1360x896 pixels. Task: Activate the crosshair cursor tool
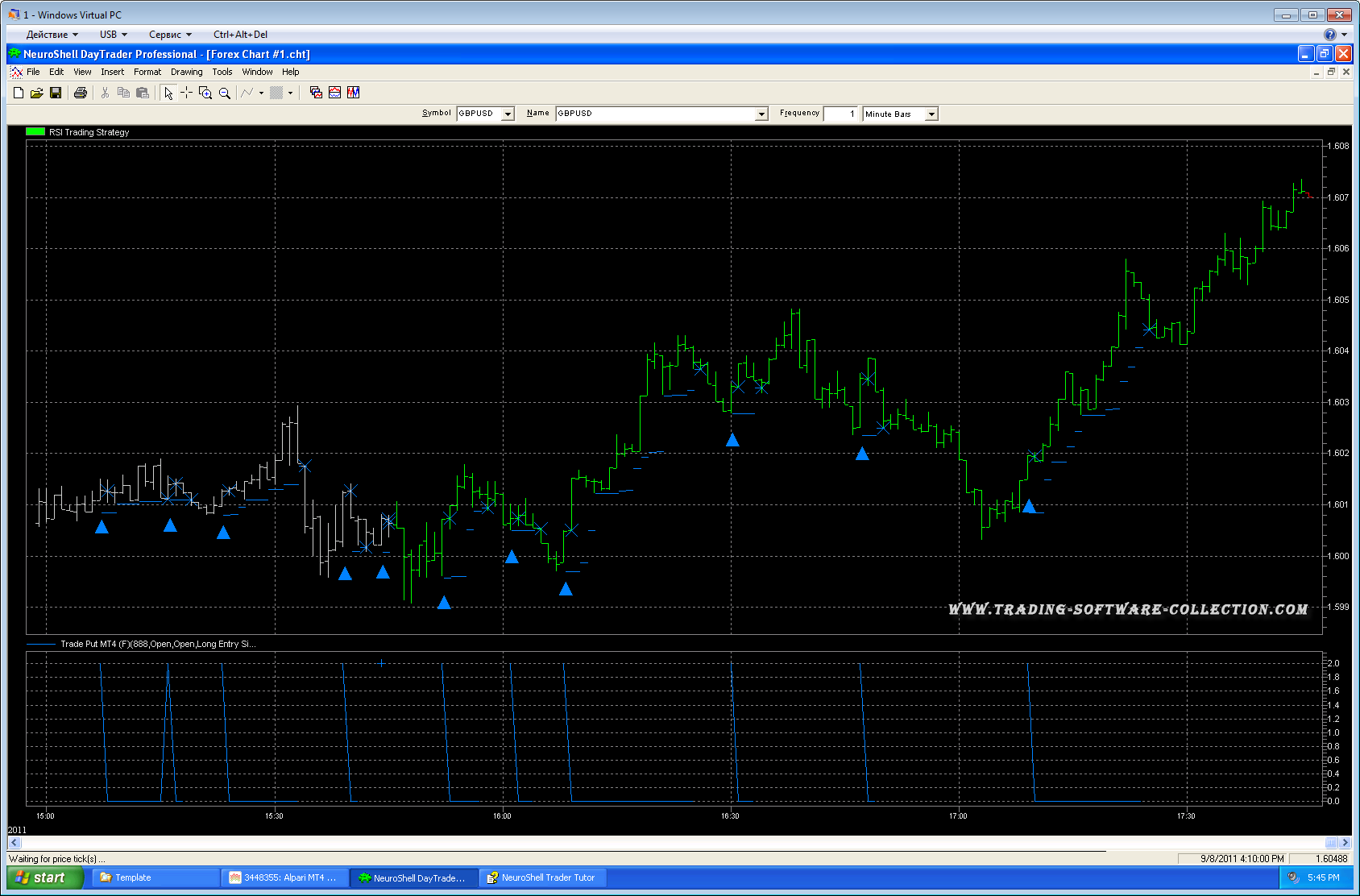click(186, 93)
